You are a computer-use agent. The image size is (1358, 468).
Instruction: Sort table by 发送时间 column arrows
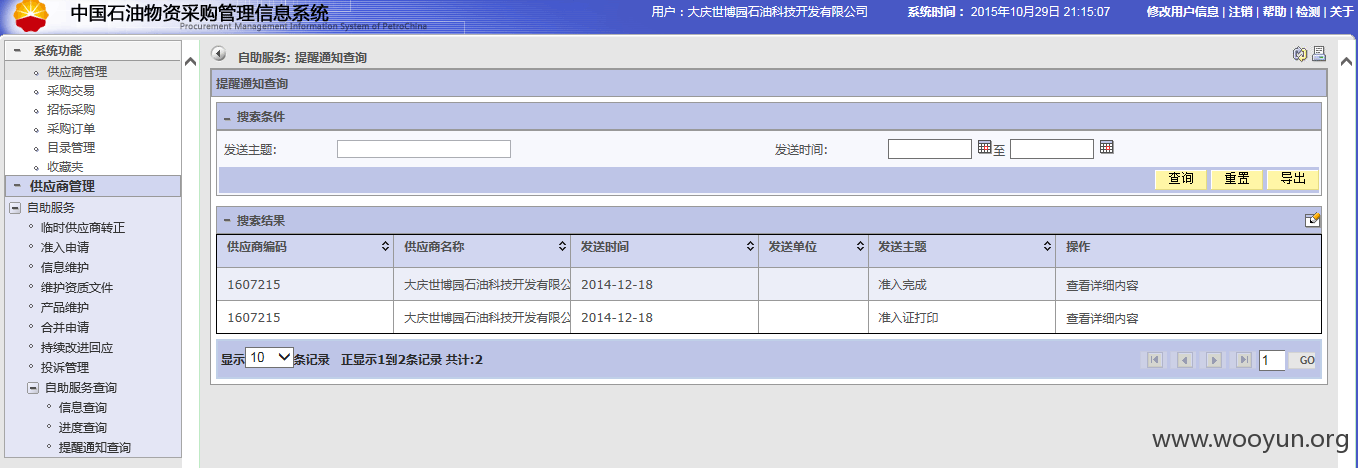(750, 246)
